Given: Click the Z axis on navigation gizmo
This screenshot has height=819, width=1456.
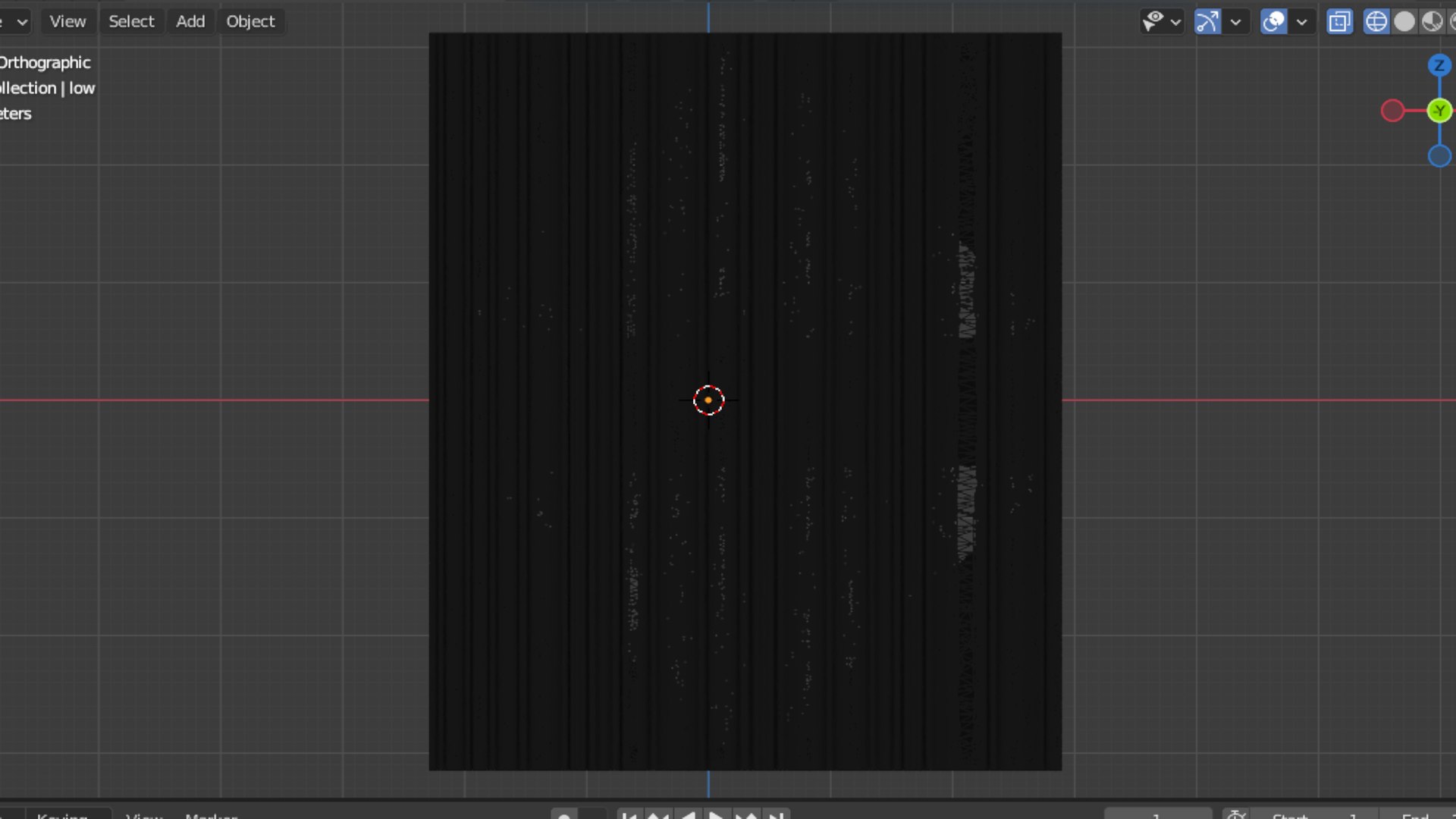Looking at the screenshot, I should tap(1439, 65).
